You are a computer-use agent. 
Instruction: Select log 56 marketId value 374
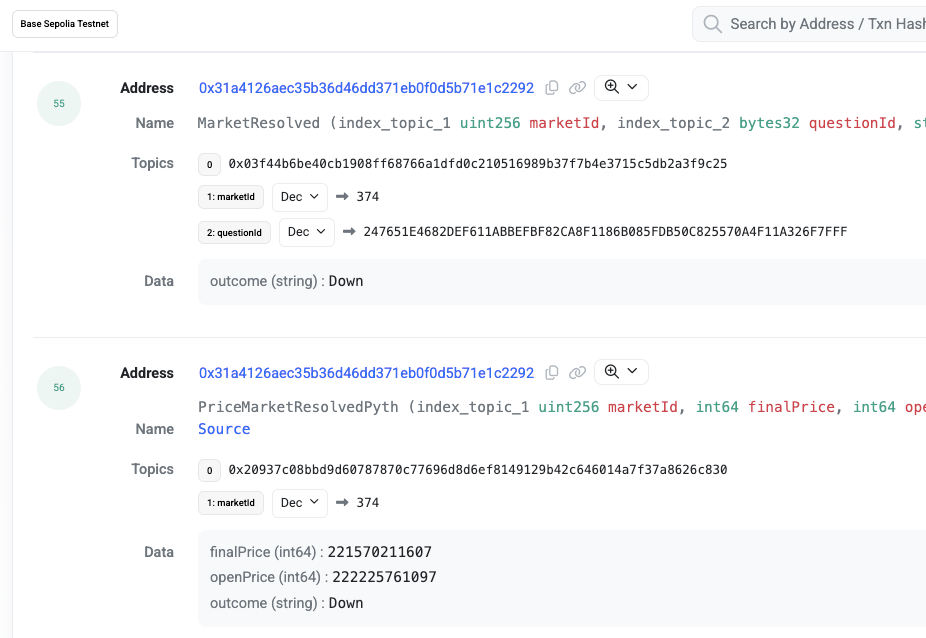point(368,503)
